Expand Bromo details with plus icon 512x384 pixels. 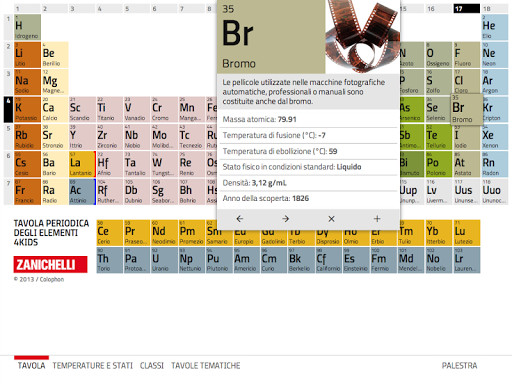tap(377, 219)
